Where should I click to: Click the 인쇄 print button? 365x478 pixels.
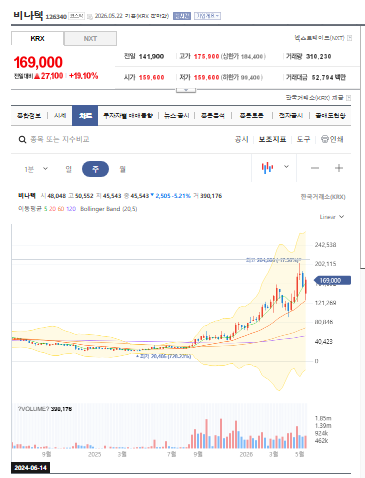336,139
